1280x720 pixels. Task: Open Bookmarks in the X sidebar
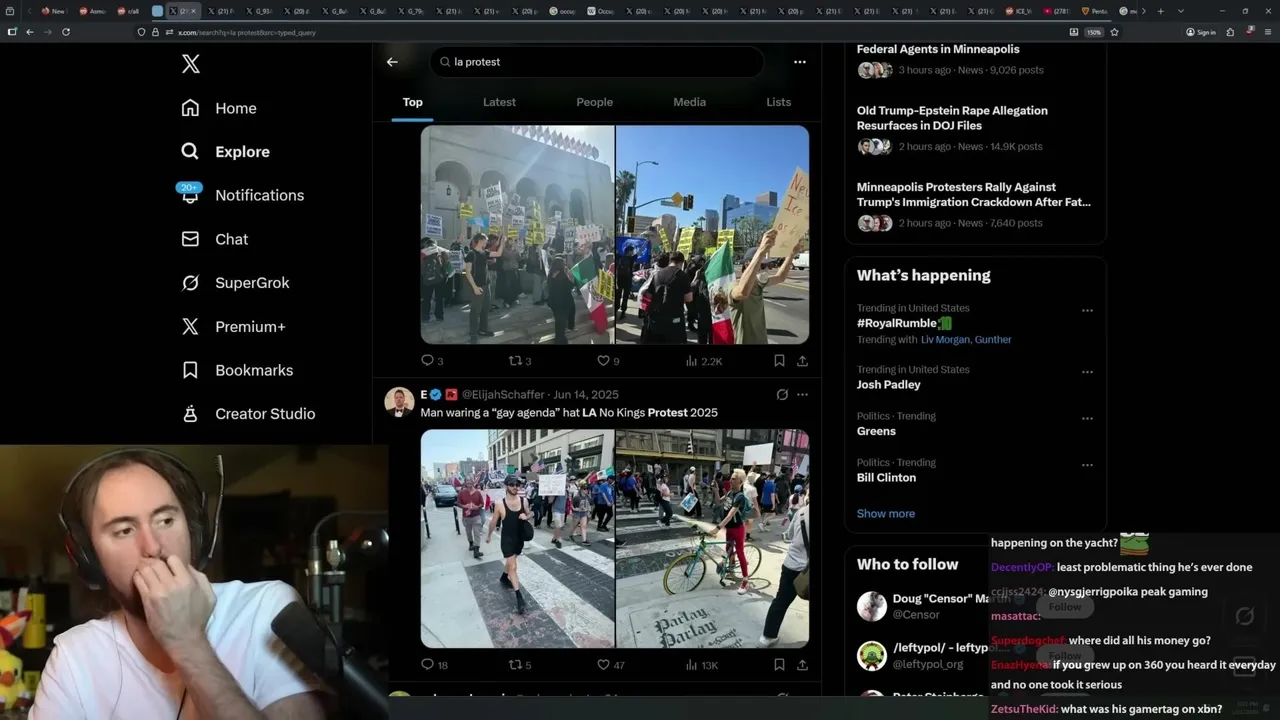(237, 370)
